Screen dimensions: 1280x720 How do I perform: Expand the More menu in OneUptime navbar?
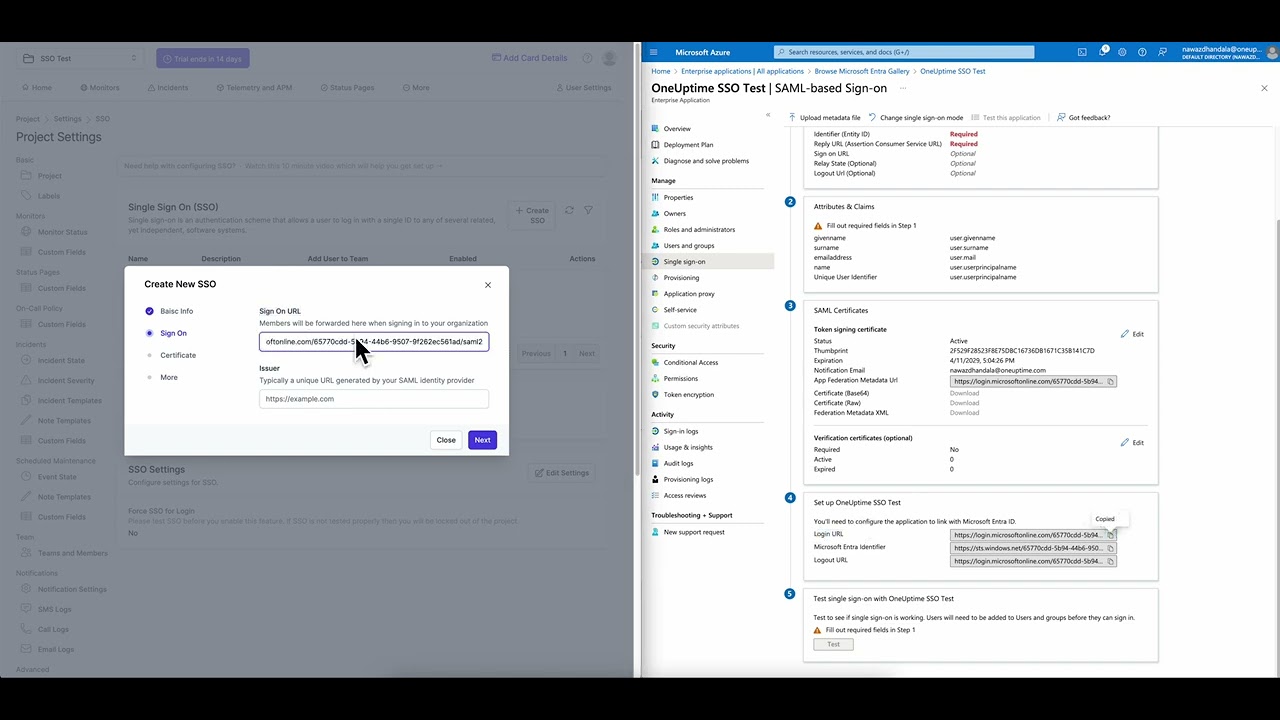coord(415,88)
